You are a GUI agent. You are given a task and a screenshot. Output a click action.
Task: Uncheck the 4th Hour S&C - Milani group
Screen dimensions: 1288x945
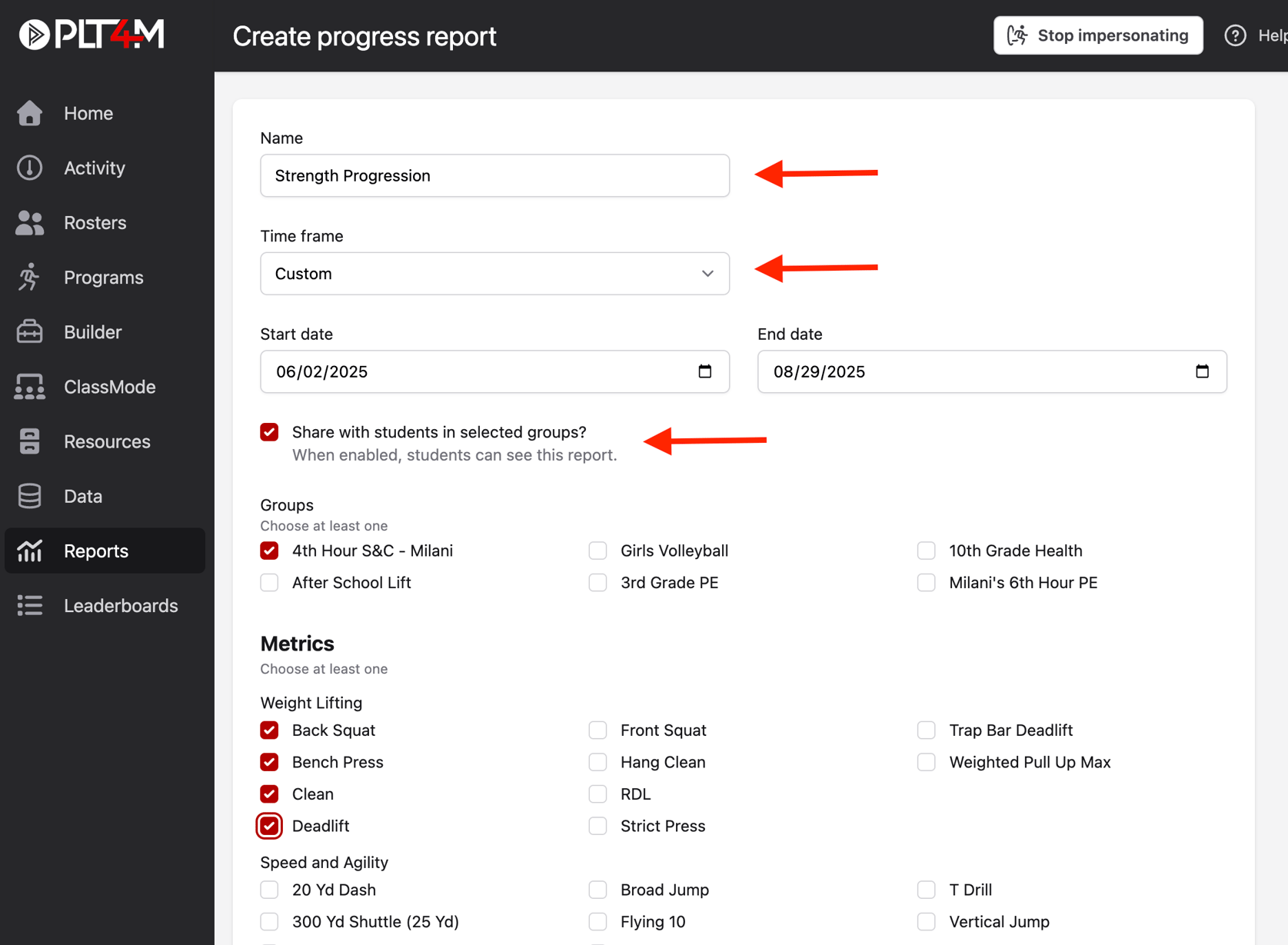pos(269,551)
